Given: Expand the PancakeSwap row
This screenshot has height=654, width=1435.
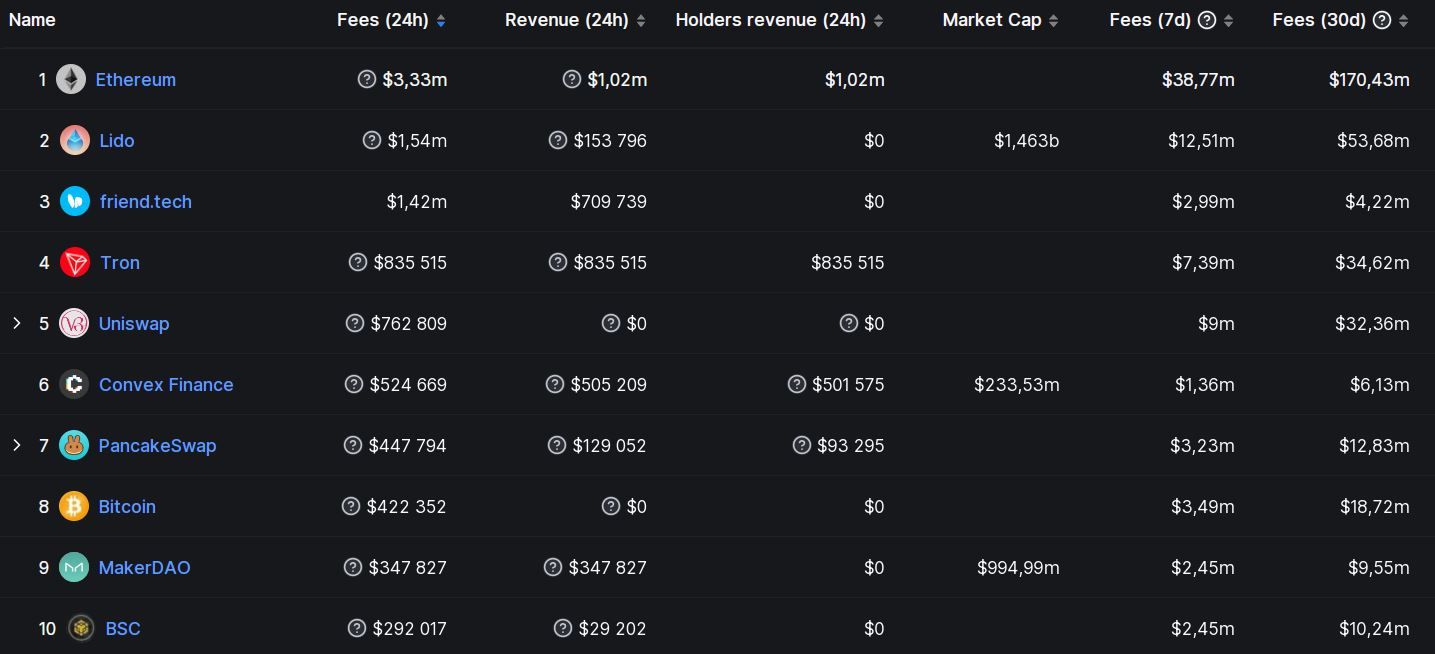Looking at the screenshot, I should click(17, 445).
